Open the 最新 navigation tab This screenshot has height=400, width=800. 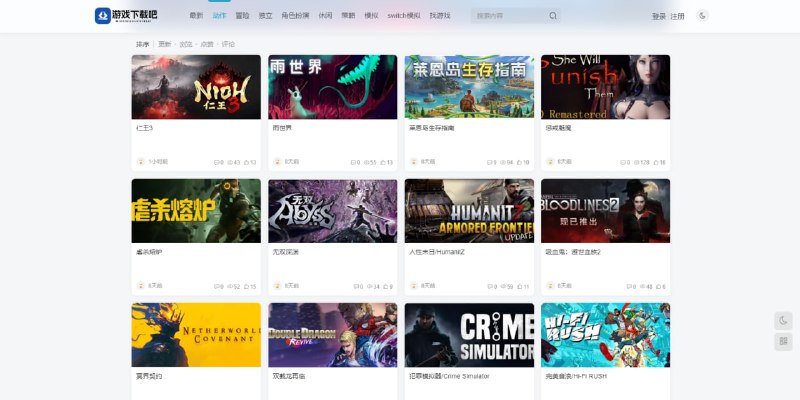pyautogui.click(x=196, y=16)
